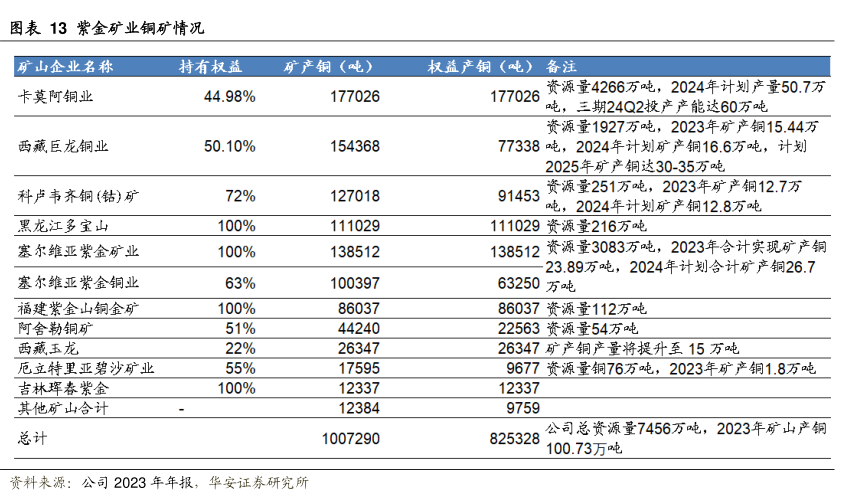850x498 pixels.
Task: Click the 50.10% ownership value
Action: [x=229, y=146]
